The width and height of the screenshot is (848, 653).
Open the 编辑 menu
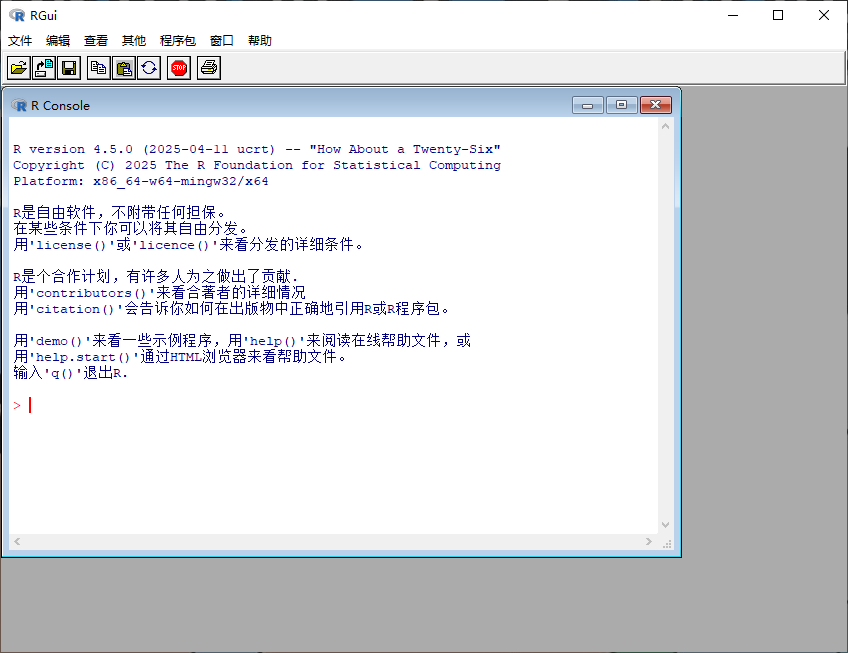pyautogui.click(x=58, y=41)
